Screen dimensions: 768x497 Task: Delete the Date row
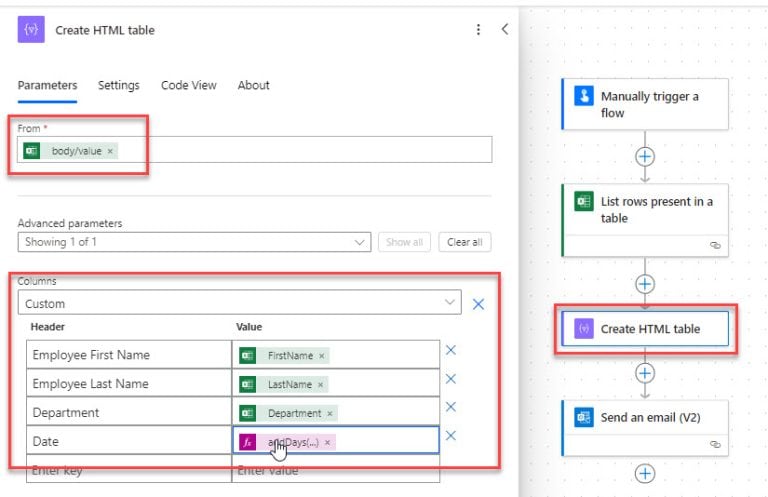coord(451,435)
